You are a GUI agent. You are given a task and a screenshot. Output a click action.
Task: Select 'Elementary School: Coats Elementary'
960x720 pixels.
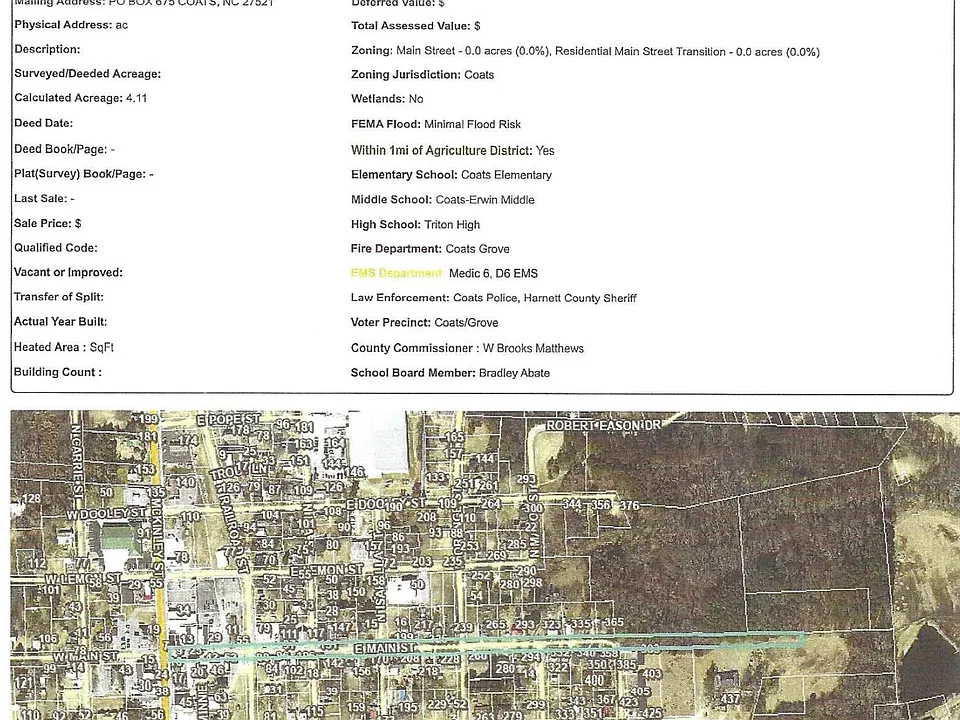coord(451,175)
